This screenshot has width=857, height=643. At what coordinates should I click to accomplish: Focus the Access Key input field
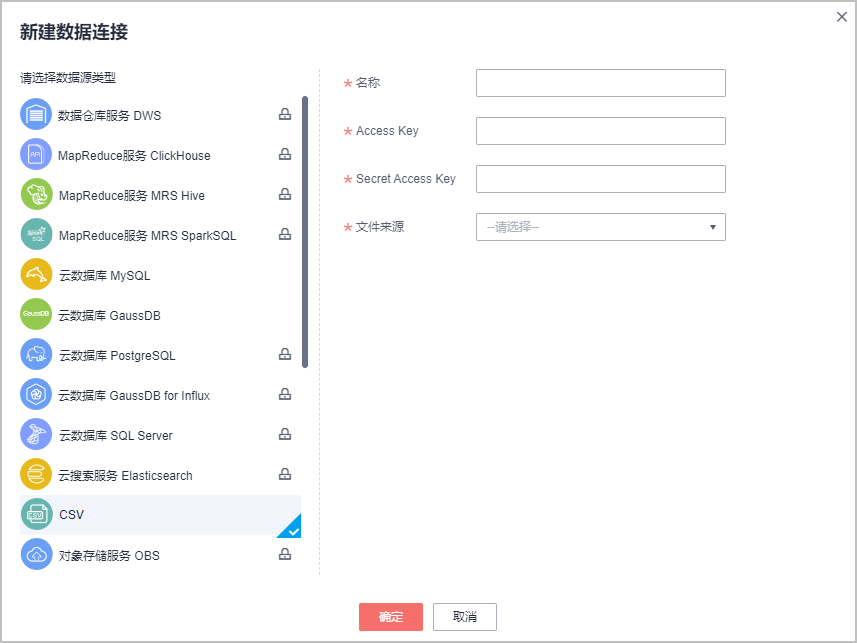tap(601, 131)
